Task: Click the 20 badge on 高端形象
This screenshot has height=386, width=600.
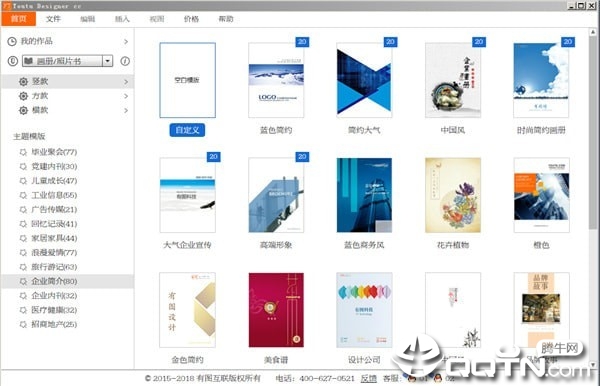Action: pyautogui.click(x=302, y=156)
